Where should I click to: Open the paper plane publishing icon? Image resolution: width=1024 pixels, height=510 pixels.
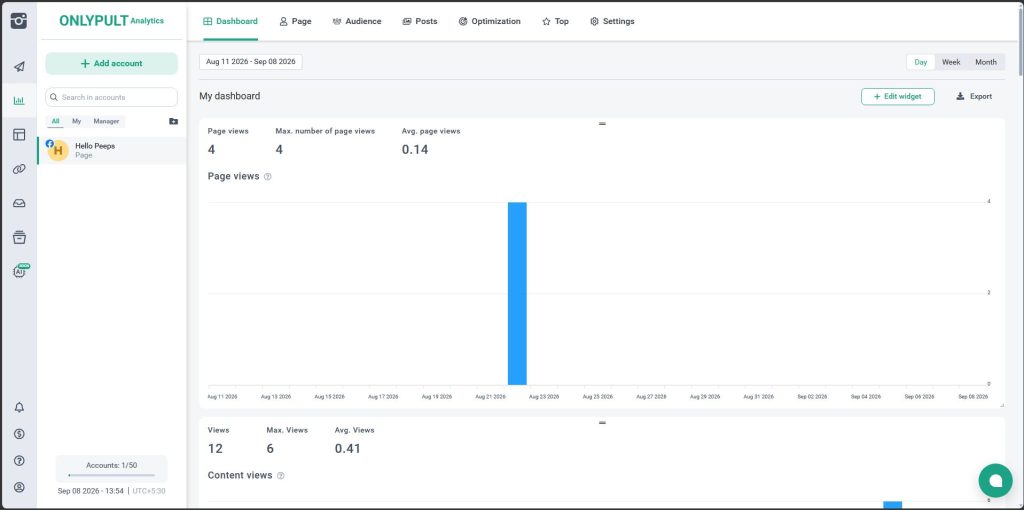pos(19,67)
